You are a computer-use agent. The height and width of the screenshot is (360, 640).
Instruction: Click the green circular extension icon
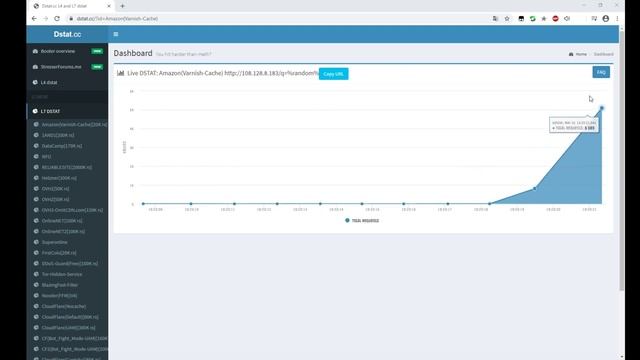533,19
